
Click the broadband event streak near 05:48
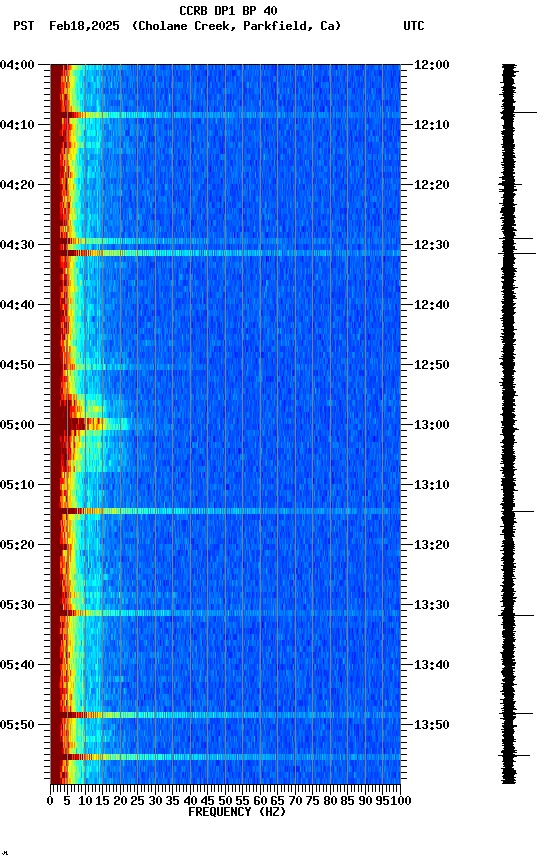pos(225,715)
